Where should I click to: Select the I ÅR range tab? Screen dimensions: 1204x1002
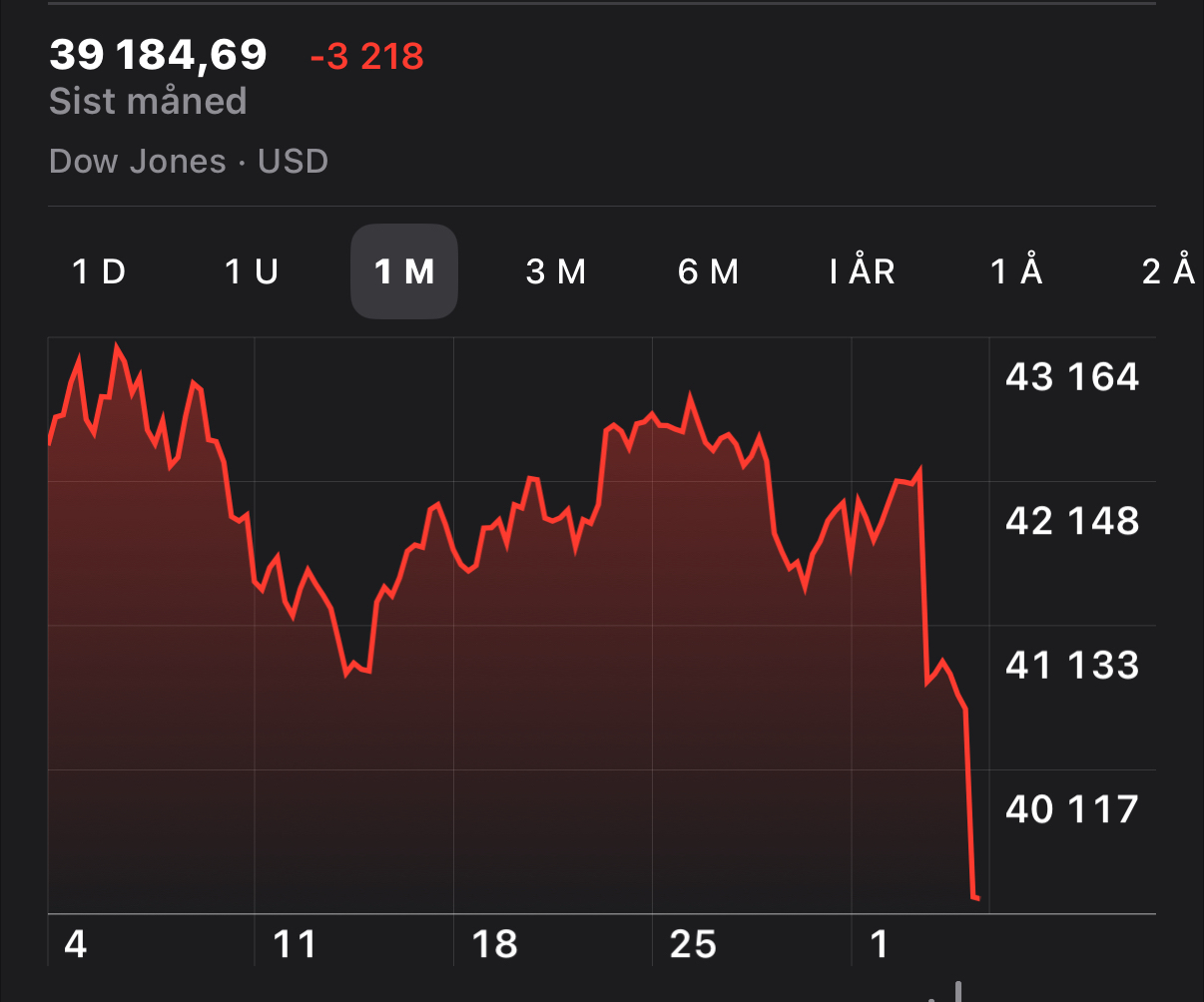point(863,271)
